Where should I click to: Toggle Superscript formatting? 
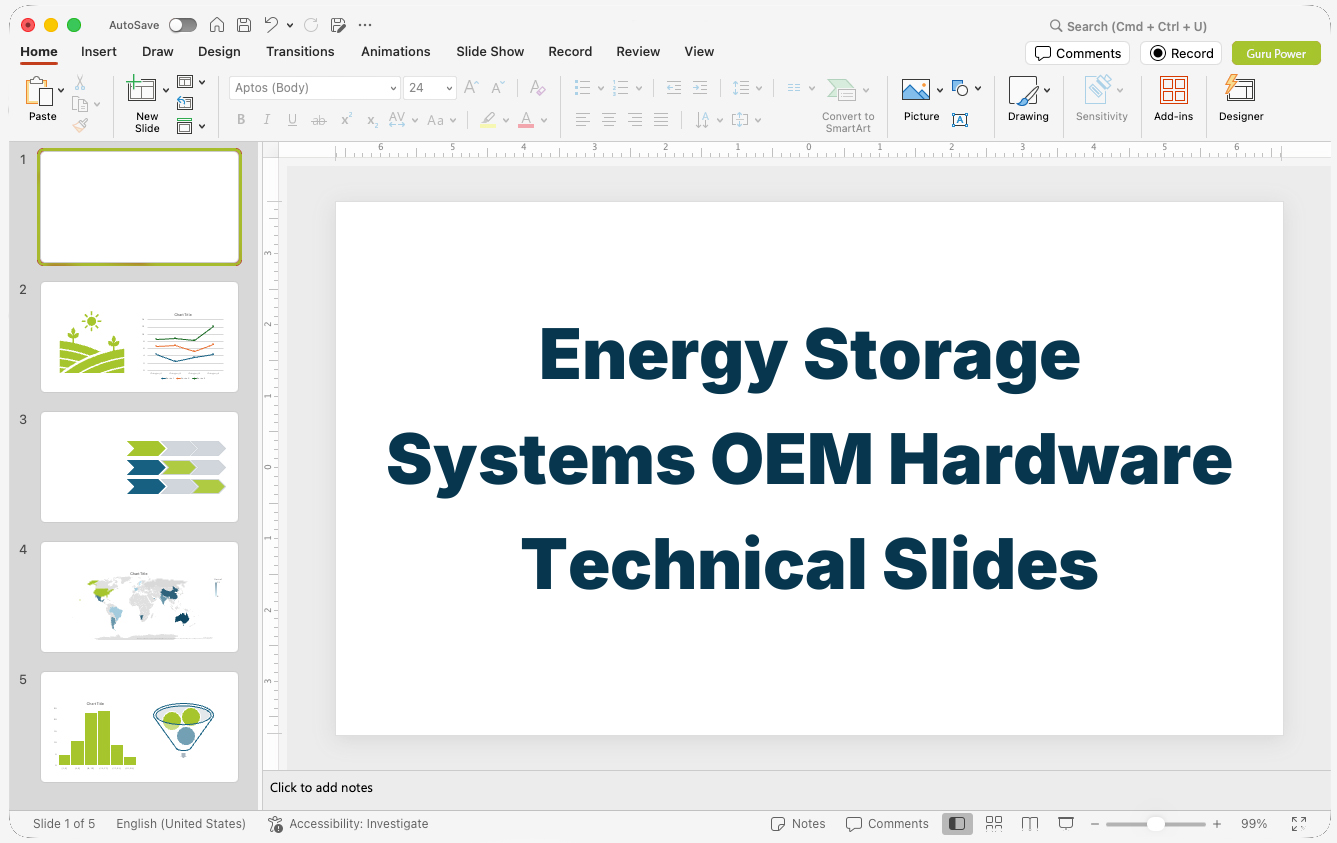click(x=346, y=120)
